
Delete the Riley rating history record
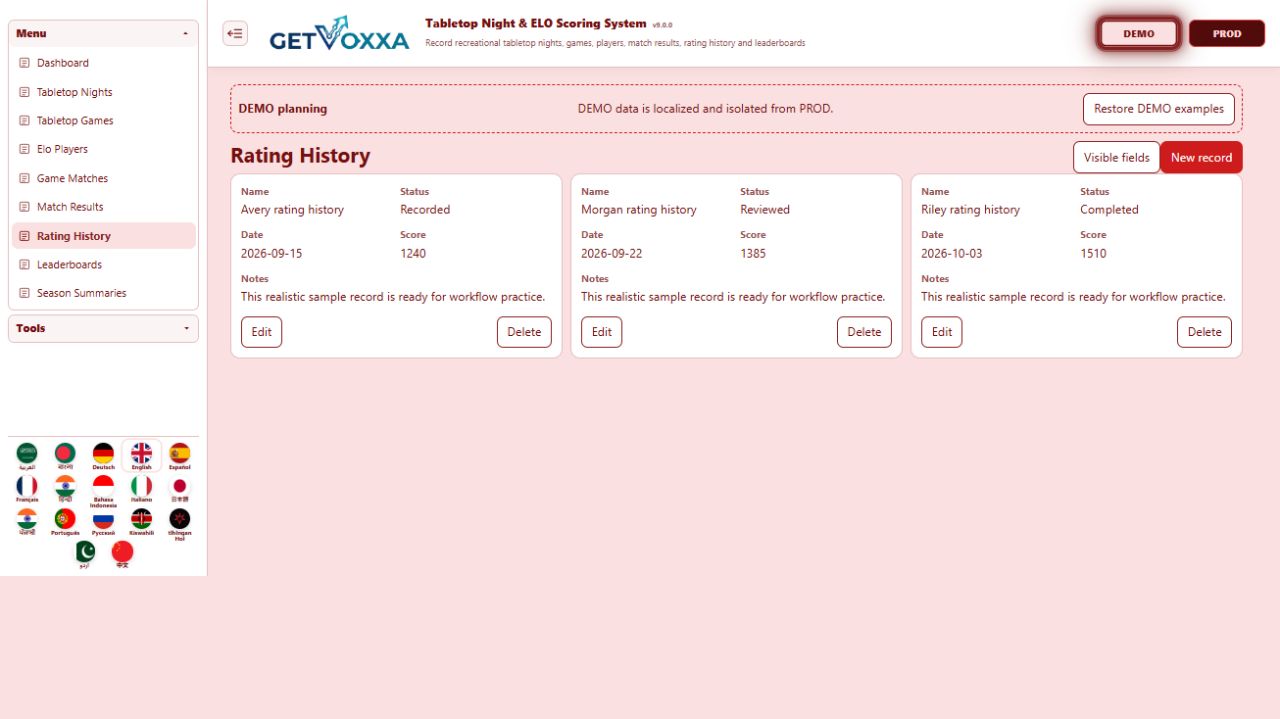[1204, 332]
